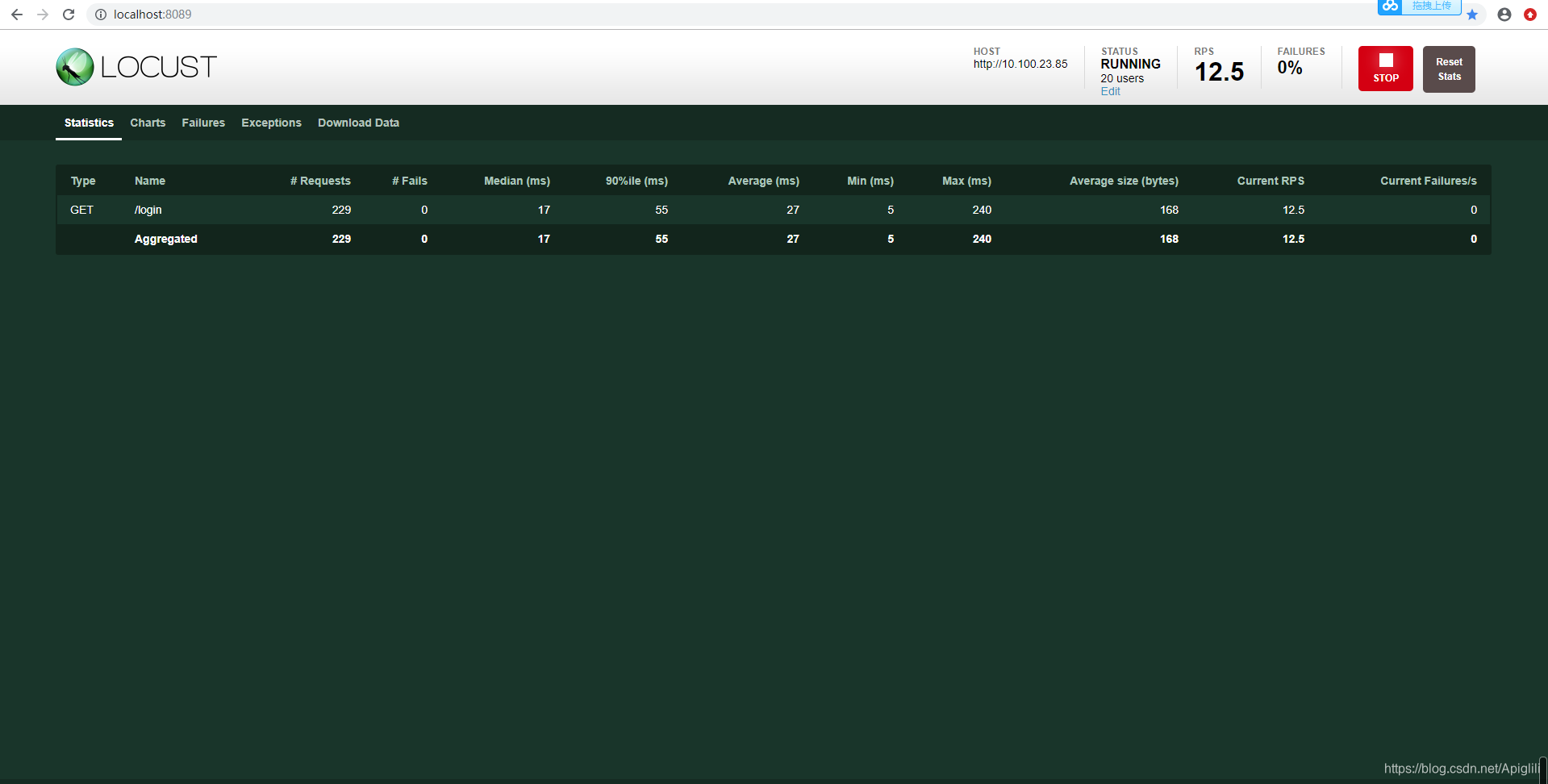Screen dimensions: 1548x784
Task: Open the Failures tab
Action: pos(203,123)
